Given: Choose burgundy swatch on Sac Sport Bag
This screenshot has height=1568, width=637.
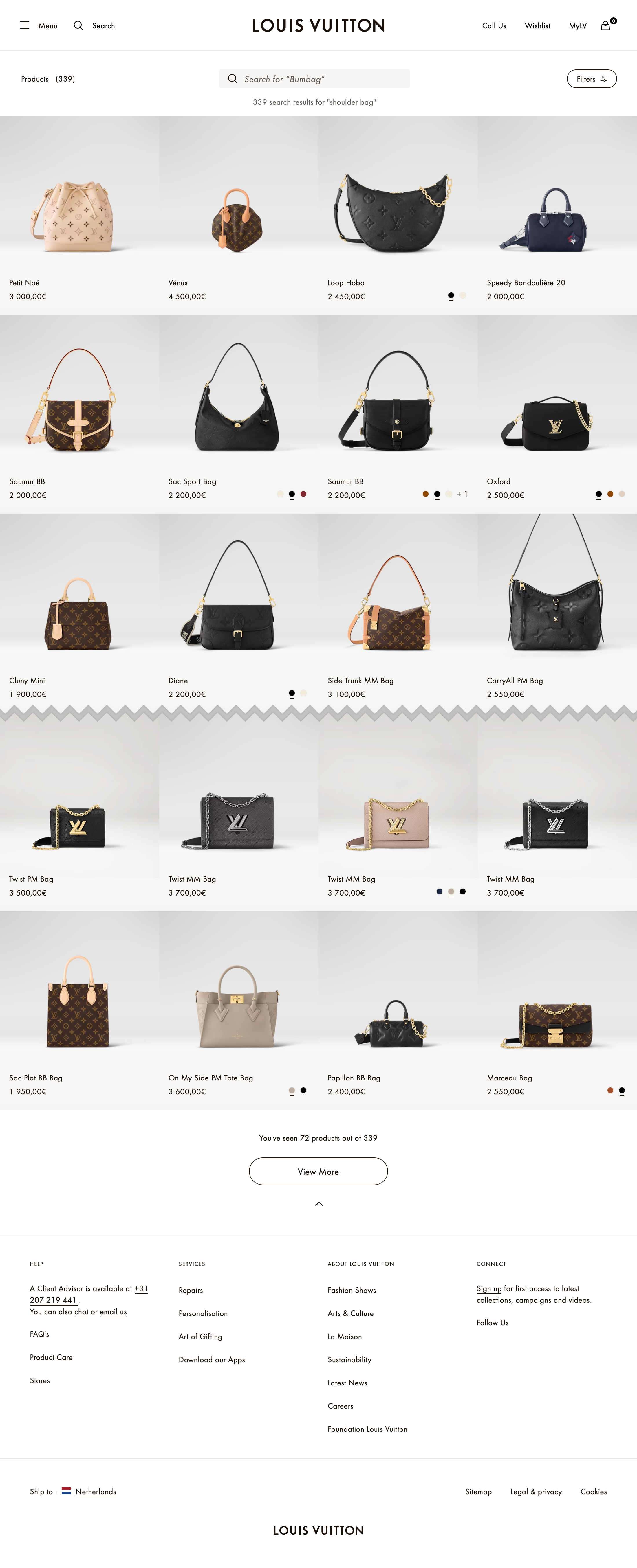Looking at the screenshot, I should coord(303,494).
